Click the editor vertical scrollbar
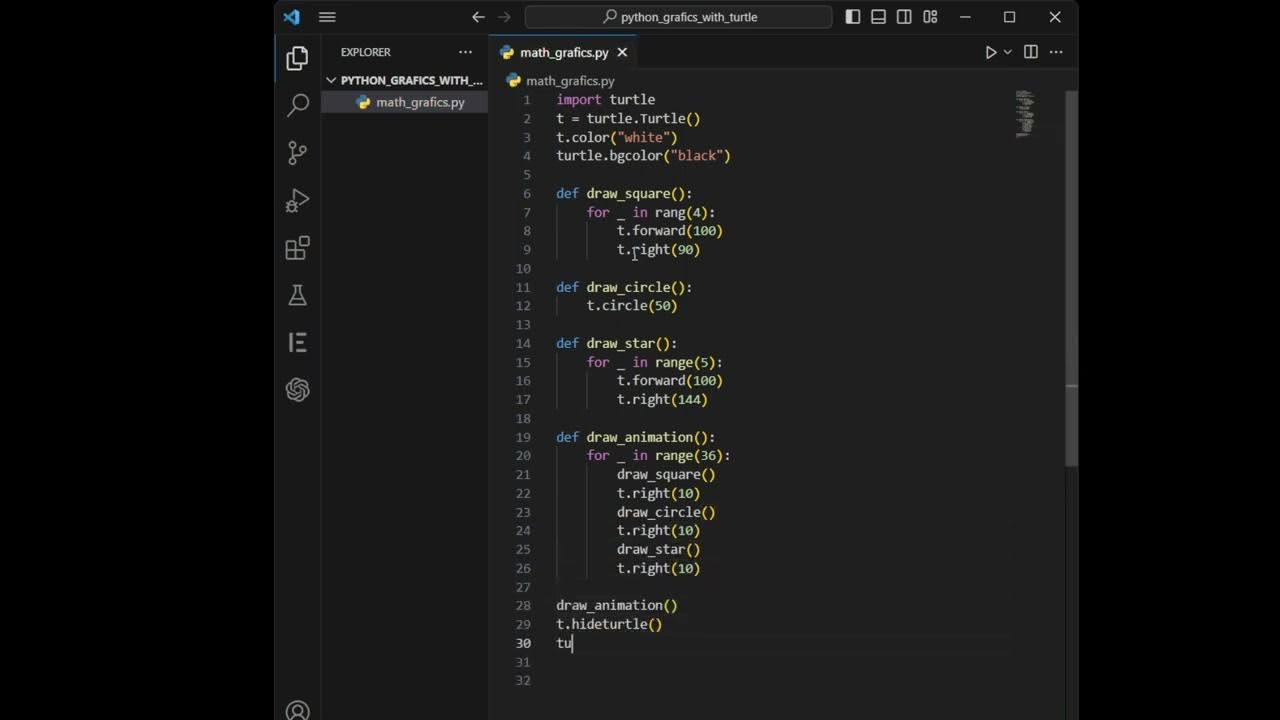 point(1071,278)
